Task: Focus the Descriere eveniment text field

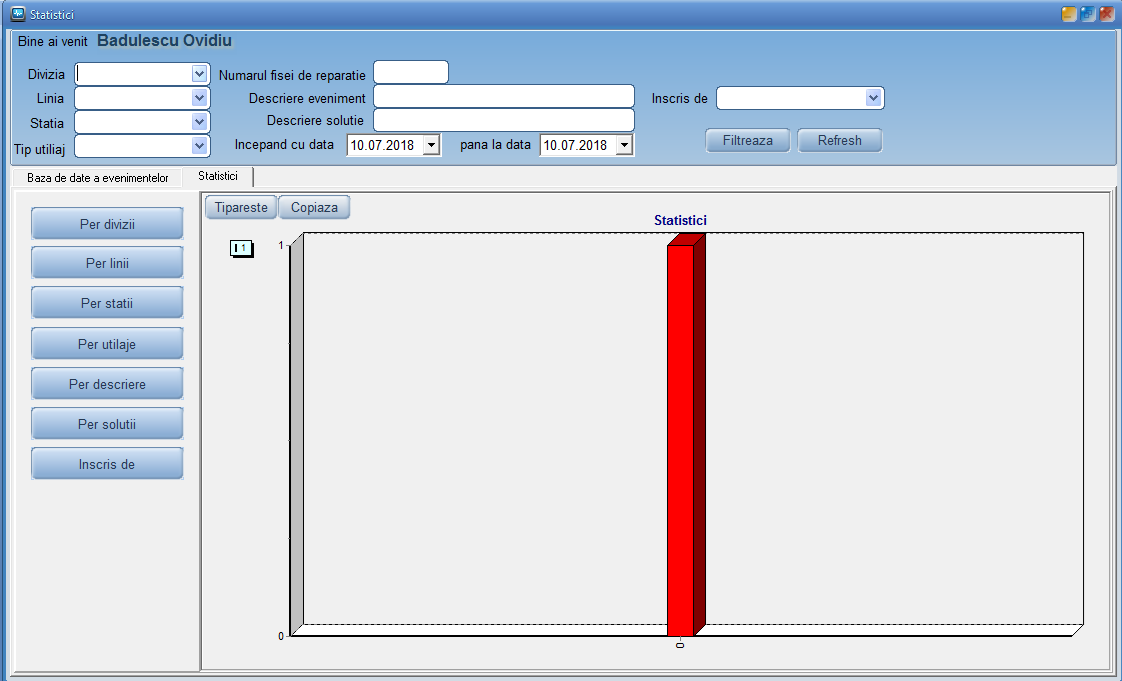Action: pyautogui.click(x=504, y=97)
